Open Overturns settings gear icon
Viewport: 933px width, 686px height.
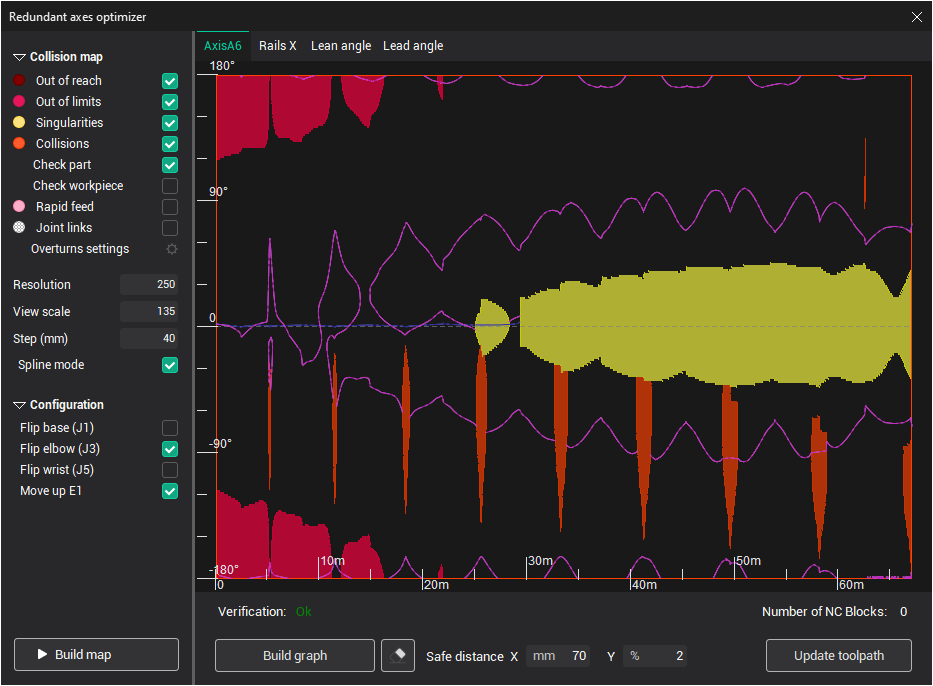point(171,249)
